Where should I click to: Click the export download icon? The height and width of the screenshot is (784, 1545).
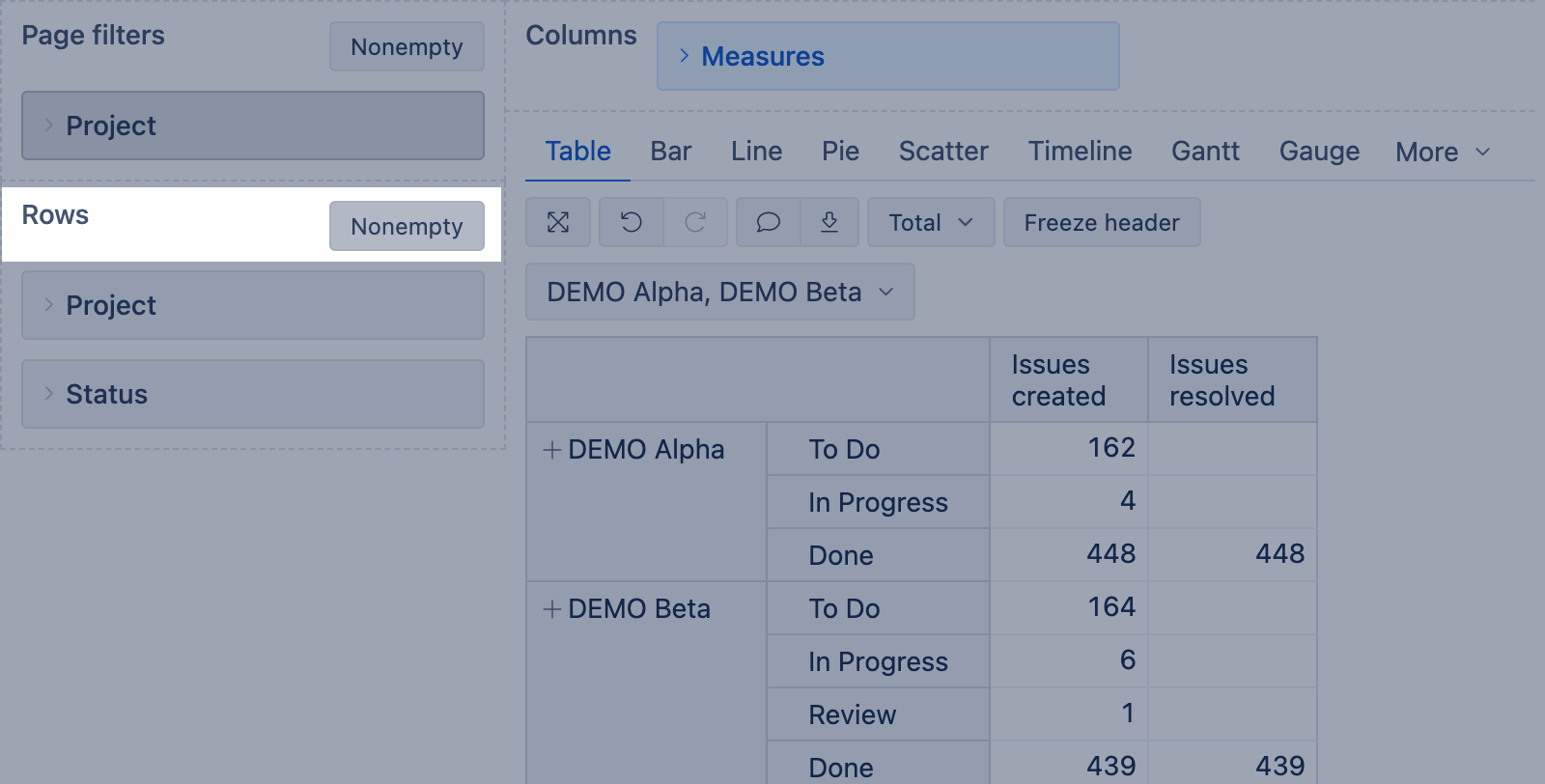pyautogui.click(x=829, y=223)
